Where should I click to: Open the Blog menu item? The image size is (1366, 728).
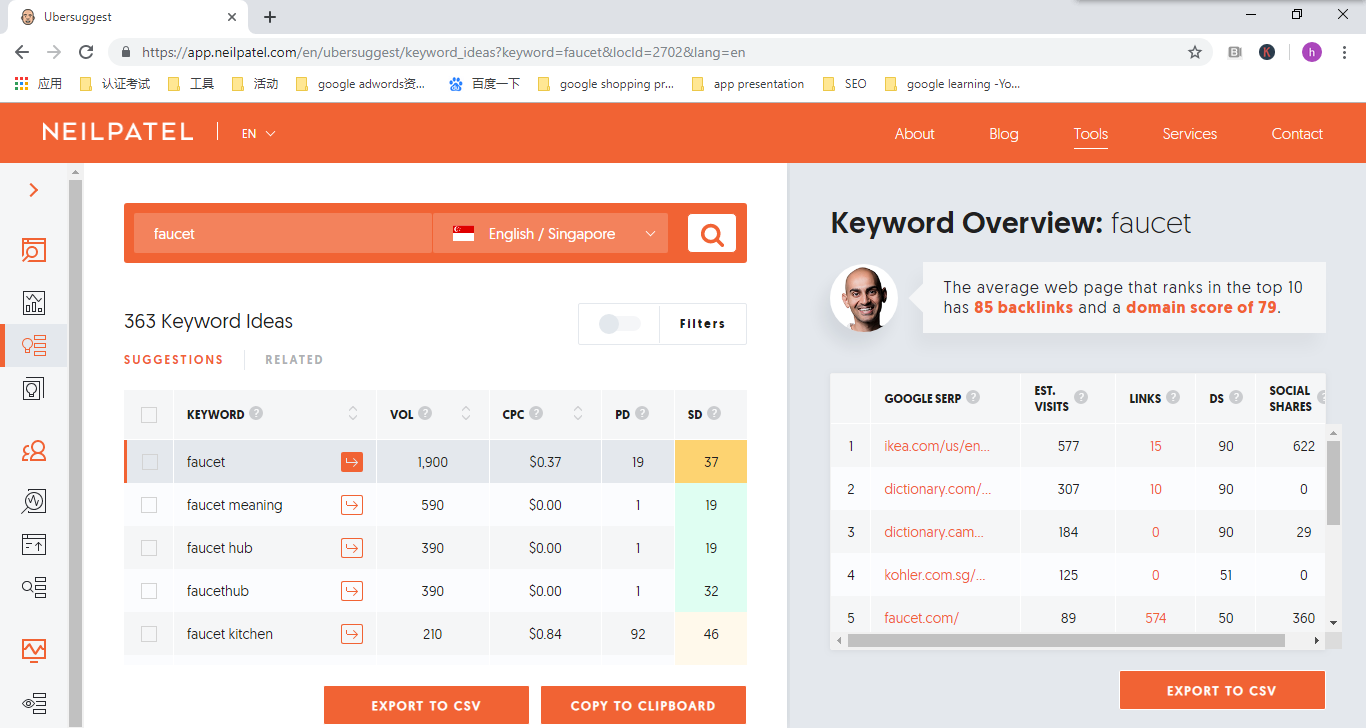[1004, 134]
